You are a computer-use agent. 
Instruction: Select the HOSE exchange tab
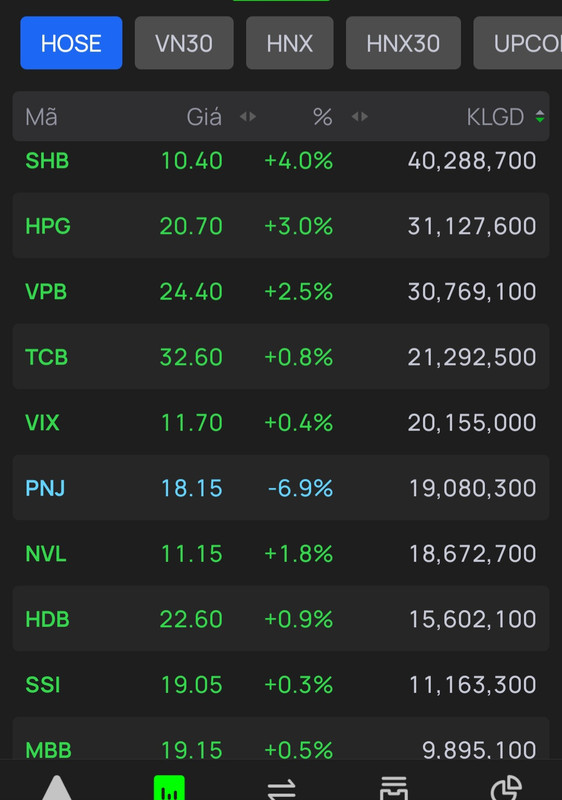coord(71,43)
